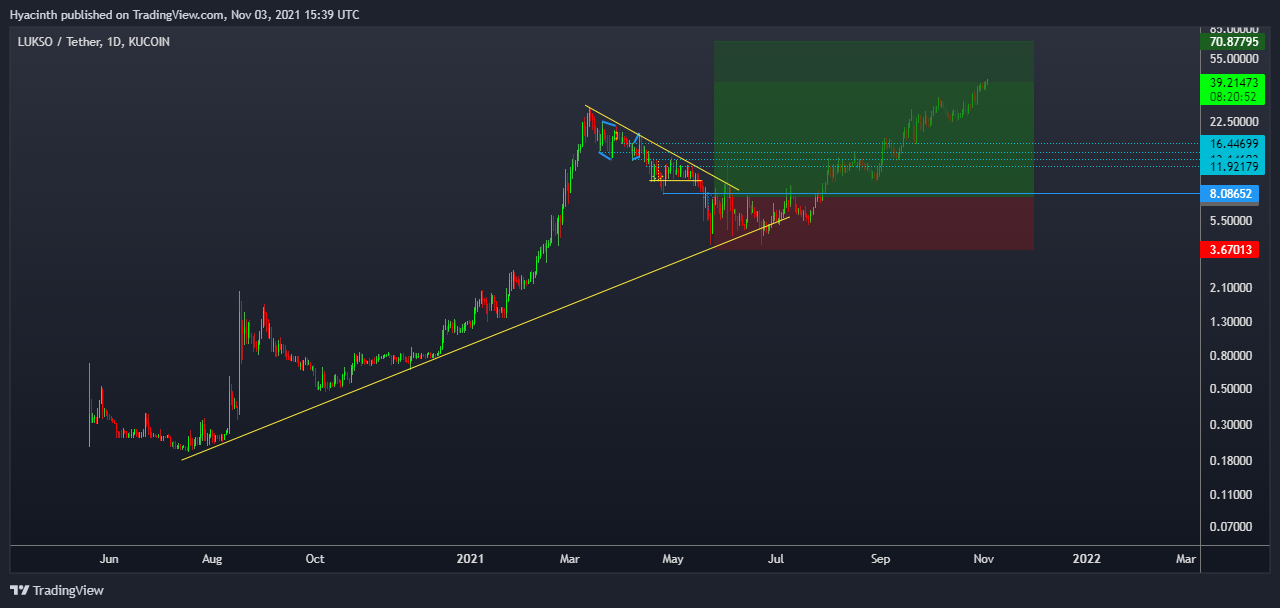Click the TradingView logo at bottom
The image size is (1280, 608).
pos(57,590)
